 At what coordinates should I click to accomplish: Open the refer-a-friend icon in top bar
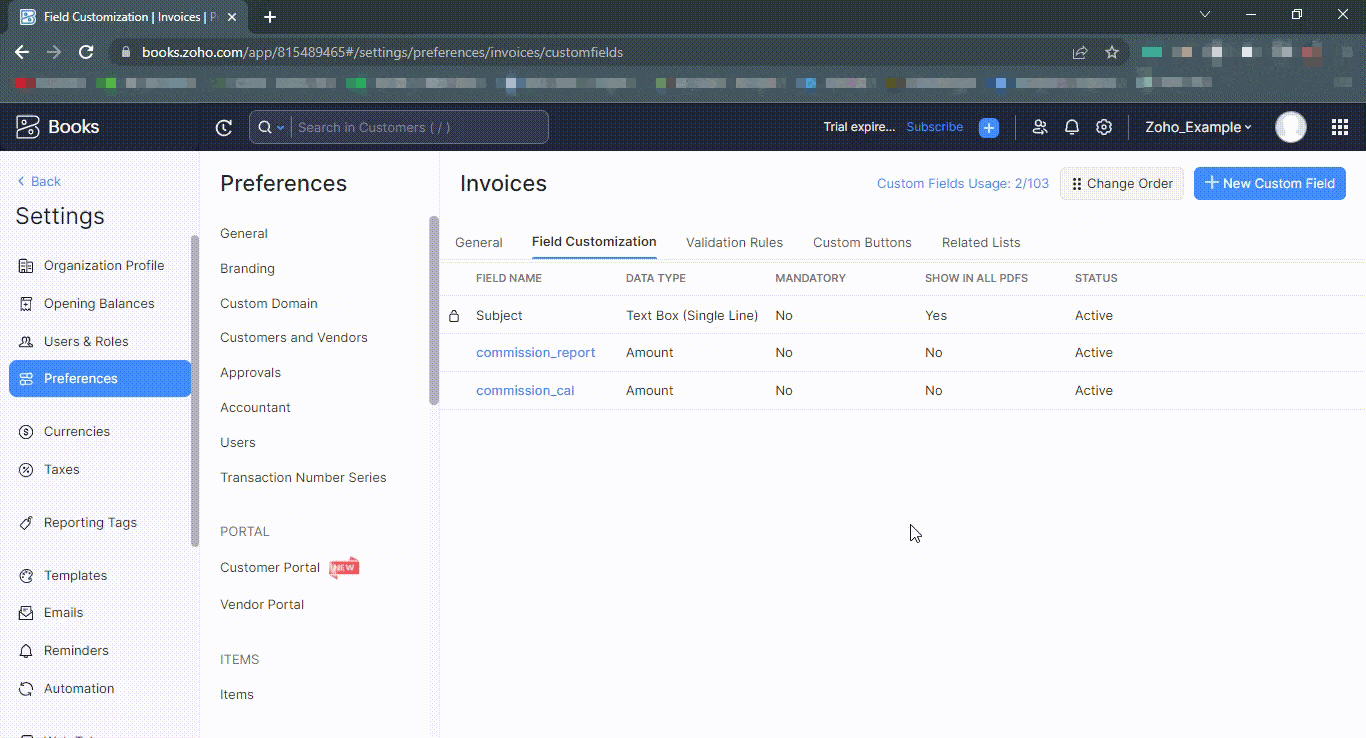click(x=1039, y=127)
